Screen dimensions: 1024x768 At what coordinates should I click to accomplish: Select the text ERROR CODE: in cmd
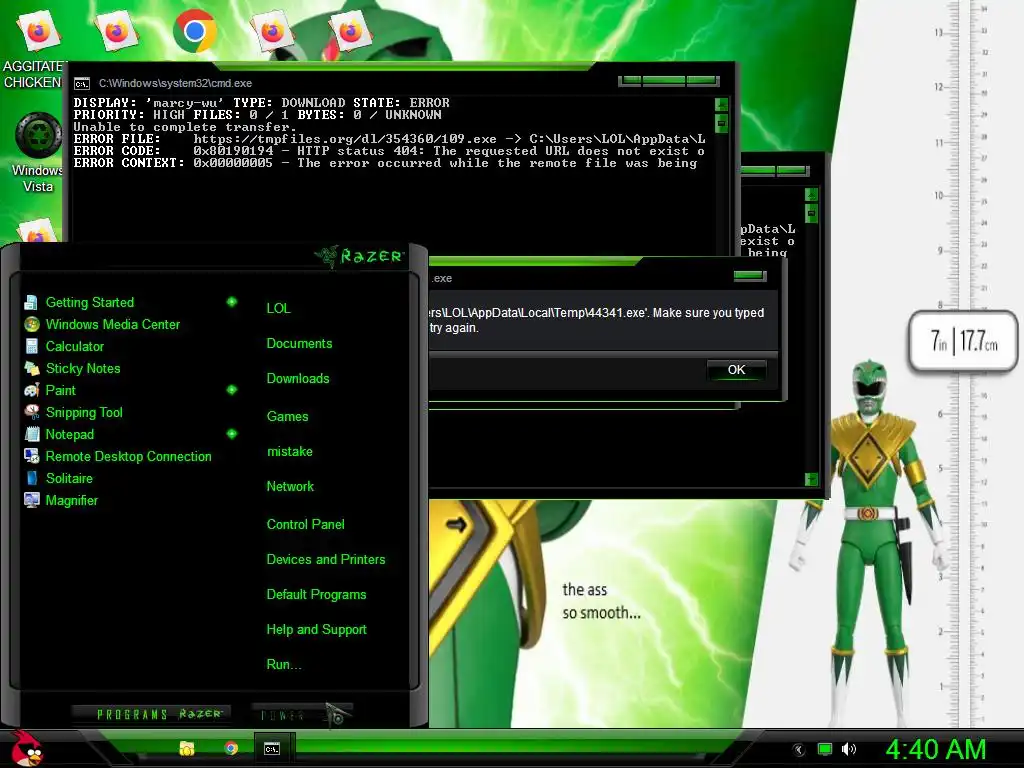[116, 151]
